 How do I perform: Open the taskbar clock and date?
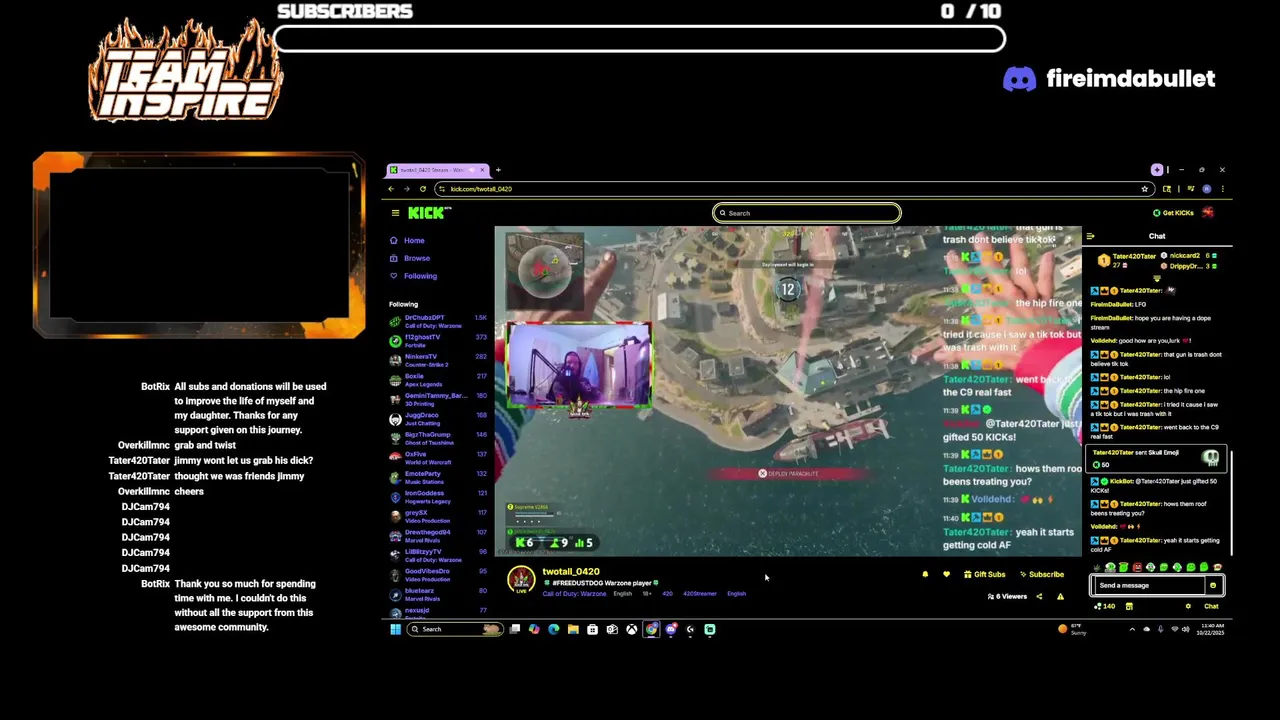click(1212, 630)
